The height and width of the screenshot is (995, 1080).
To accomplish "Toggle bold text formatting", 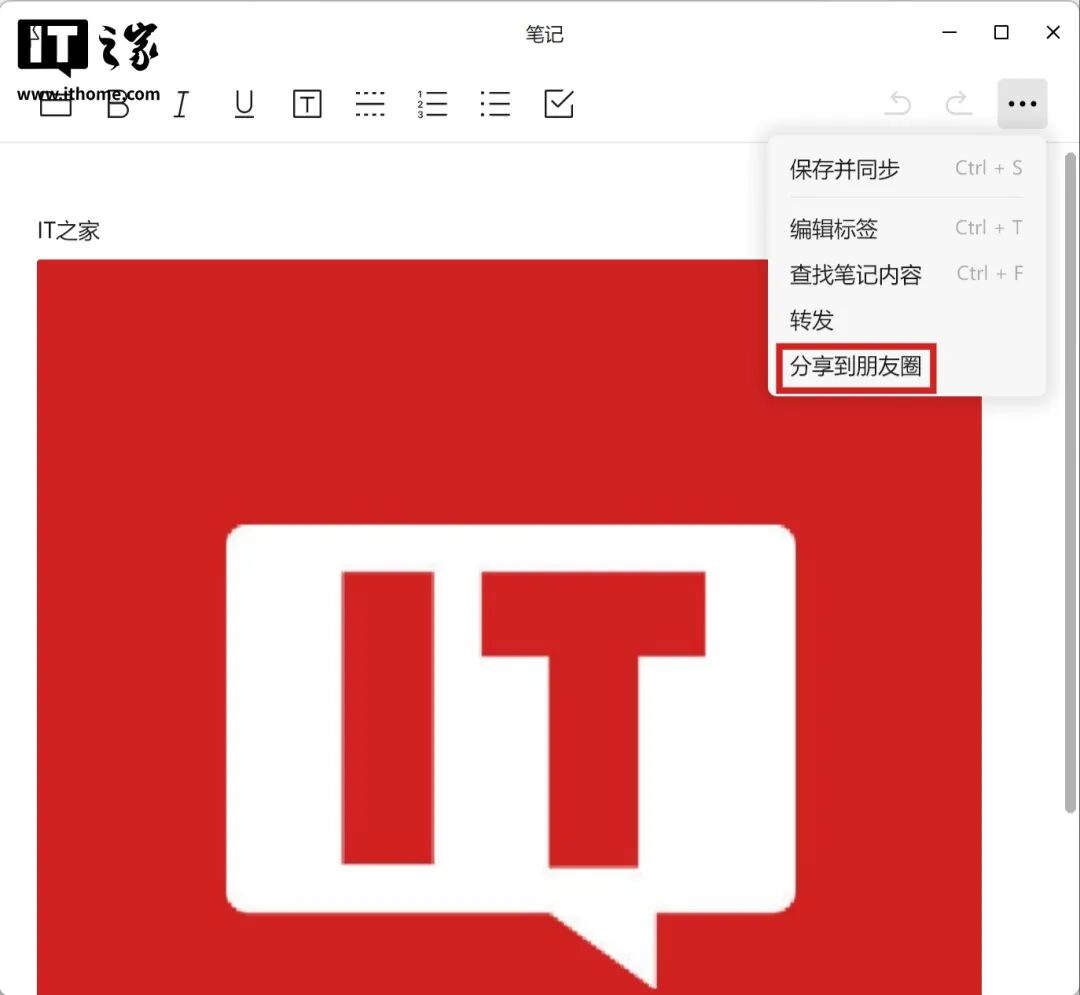I will (118, 105).
